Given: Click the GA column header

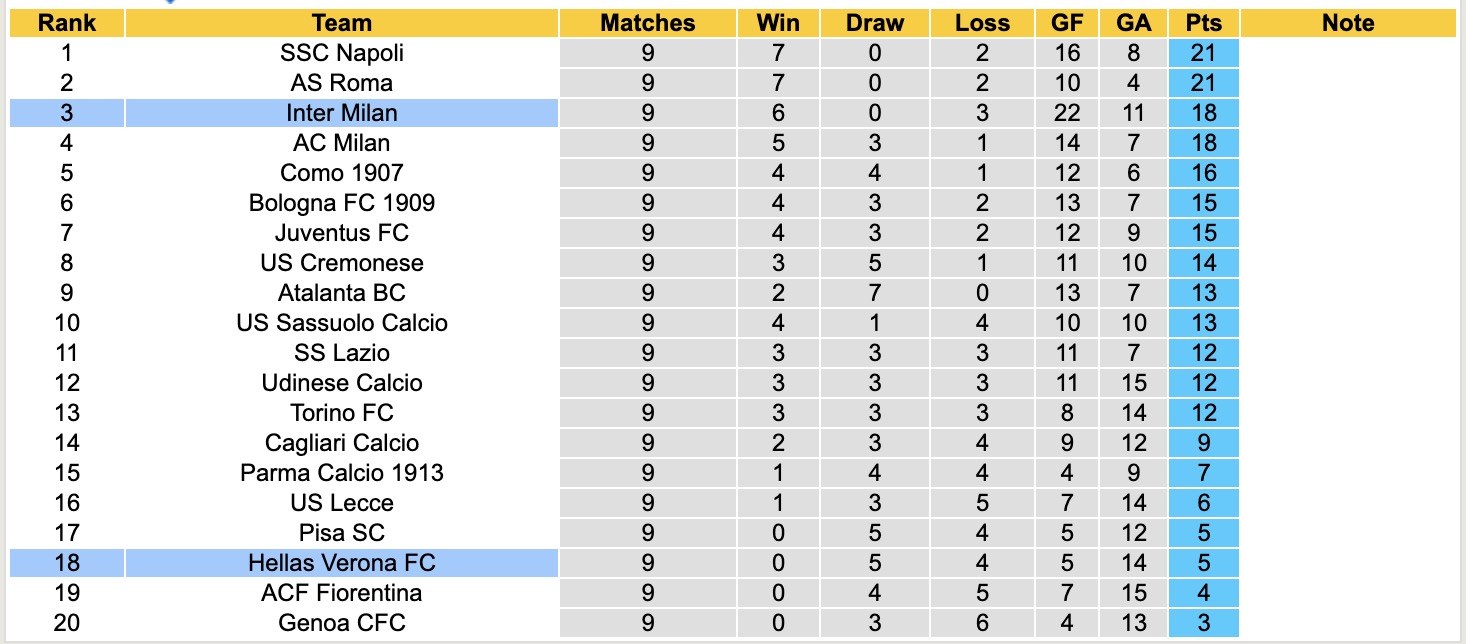Looking at the screenshot, I should pos(1133,23).
